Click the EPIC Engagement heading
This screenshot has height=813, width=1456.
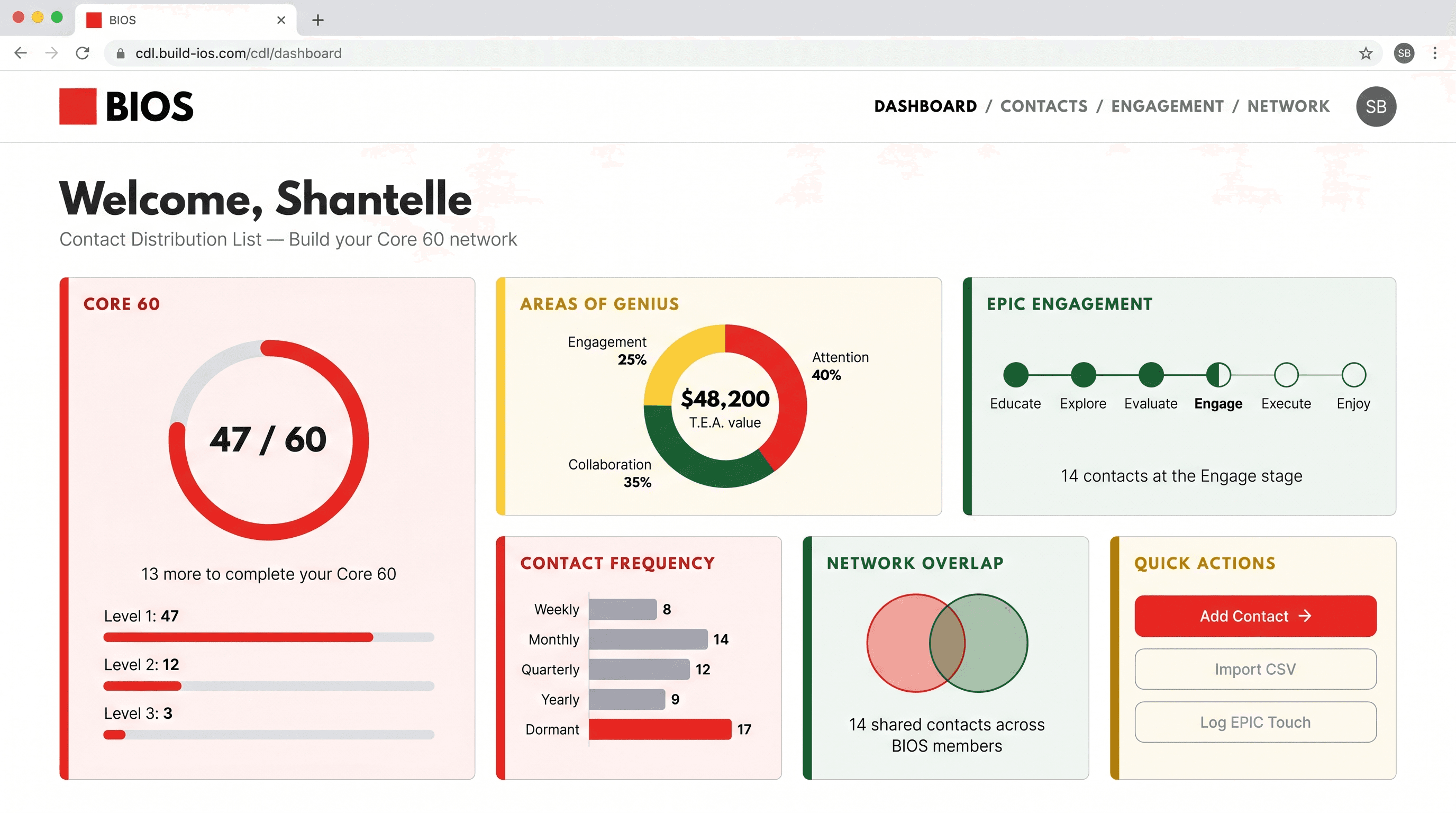(x=1069, y=304)
